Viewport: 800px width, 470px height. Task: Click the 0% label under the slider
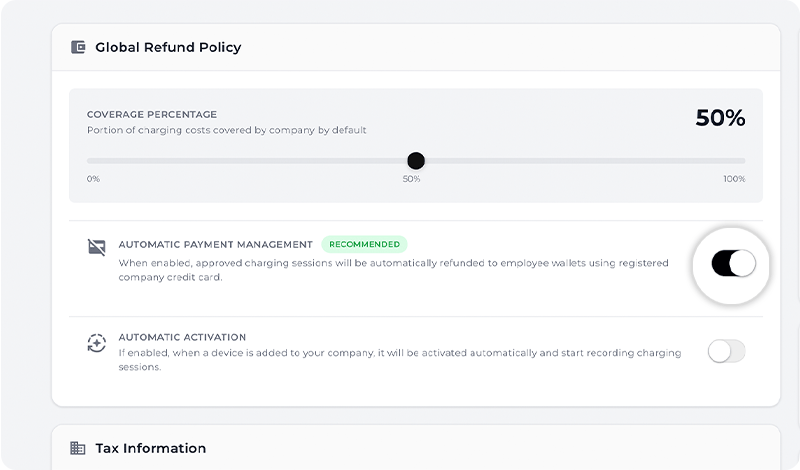(93, 179)
